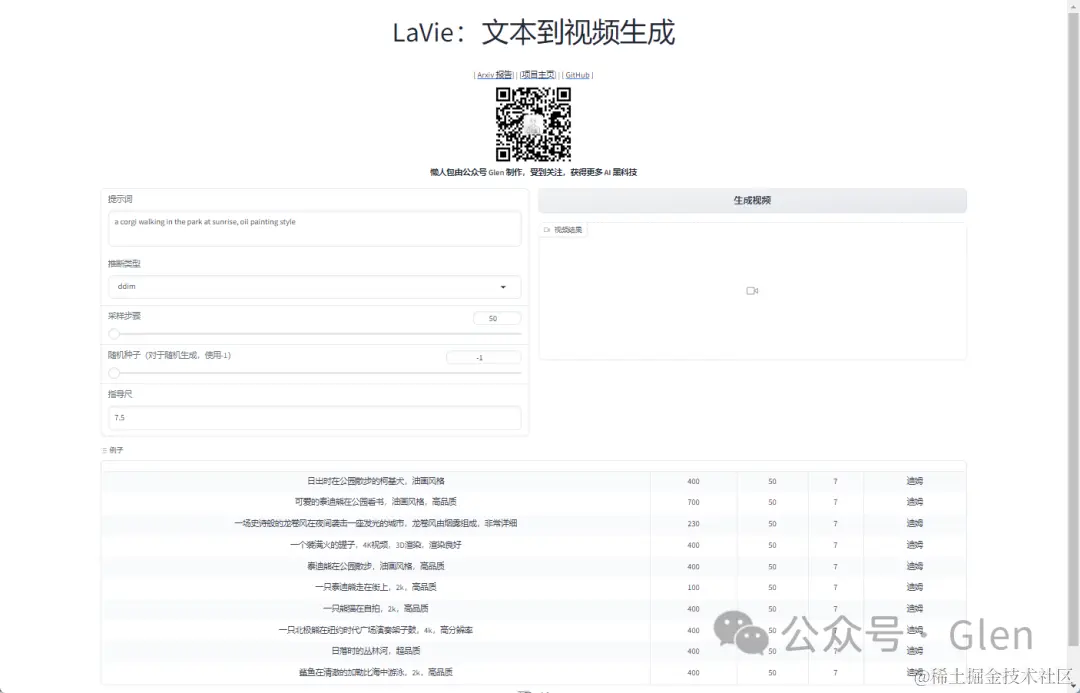Open the 推断类型 dropdown showing ddim
Viewport: 1080px width, 693px height.
click(x=314, y=287)
